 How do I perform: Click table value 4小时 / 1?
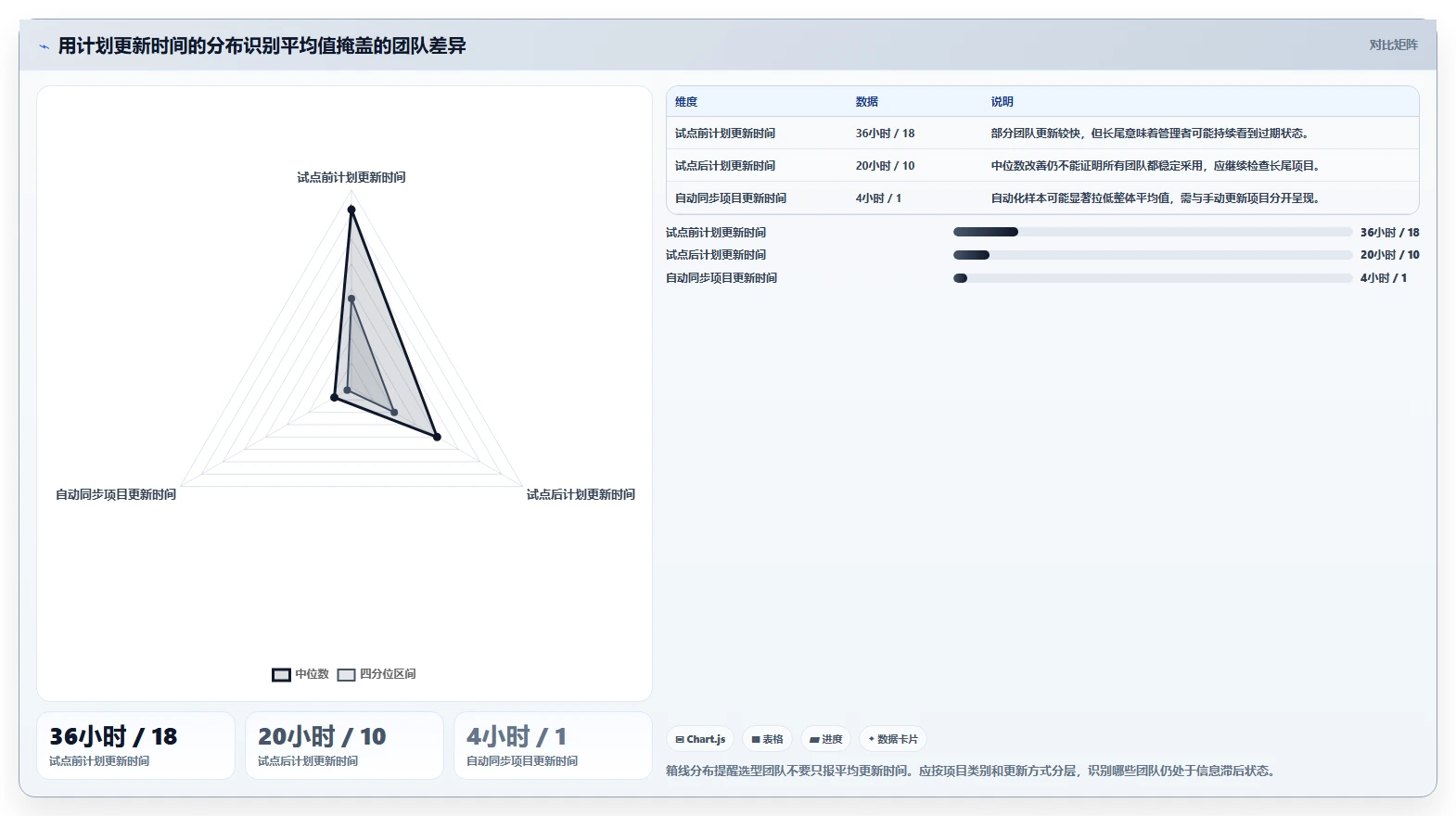[x=878, y=198]
